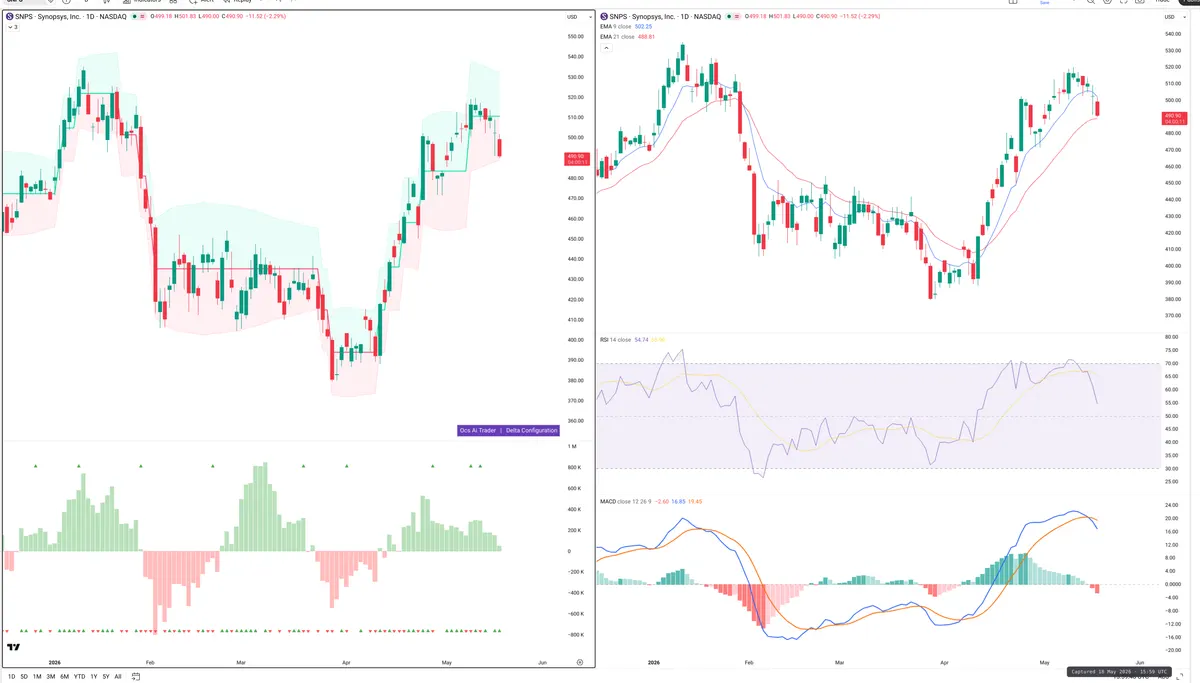The width and height of the screenshot is (1200, 683).
Task: Select the RSI 14 close legend
Action: point(615,340)
